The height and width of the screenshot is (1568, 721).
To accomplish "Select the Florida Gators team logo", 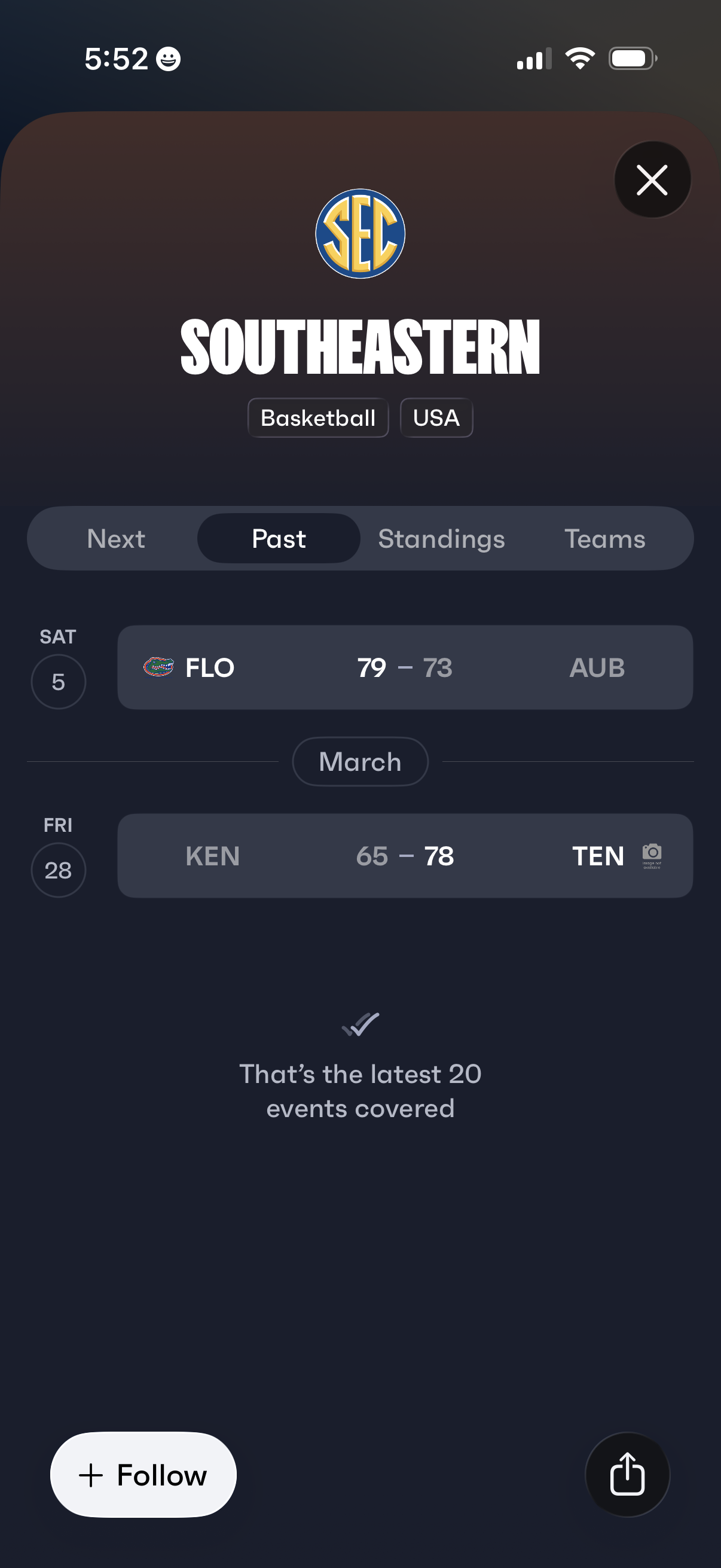I will tap(159, 667).
